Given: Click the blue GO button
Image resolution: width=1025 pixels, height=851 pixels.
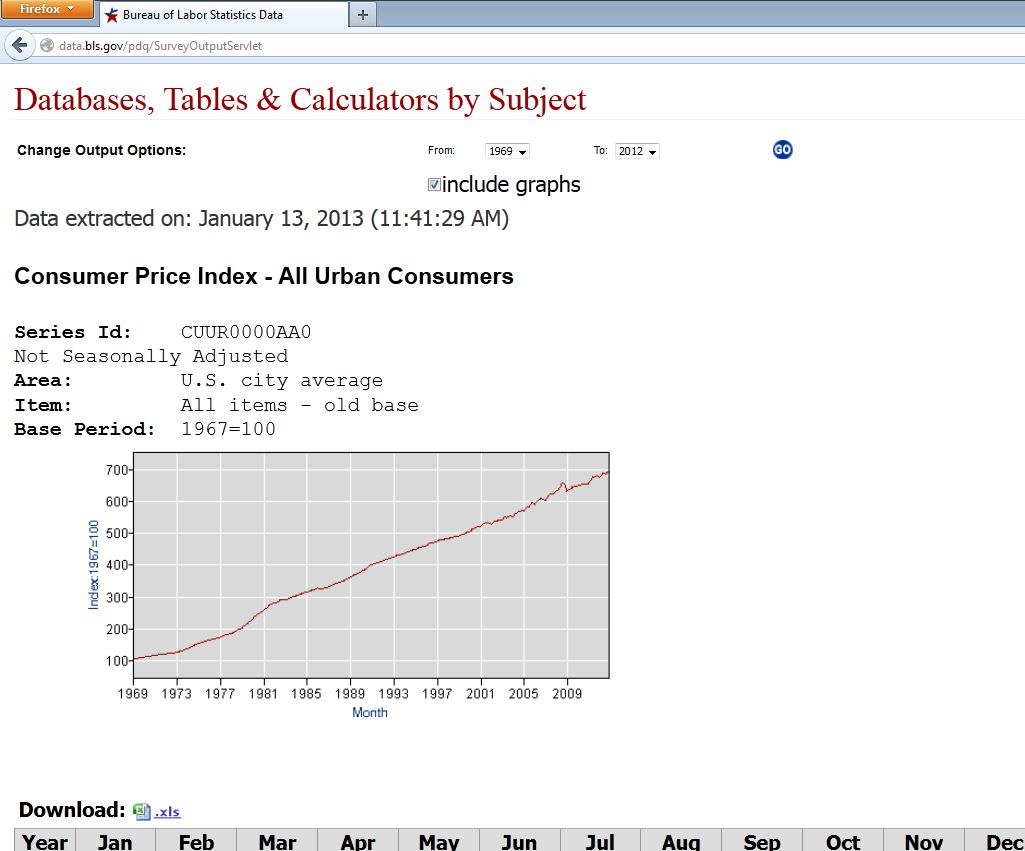Looking at the screenshot, I should (x=782, y=150).
